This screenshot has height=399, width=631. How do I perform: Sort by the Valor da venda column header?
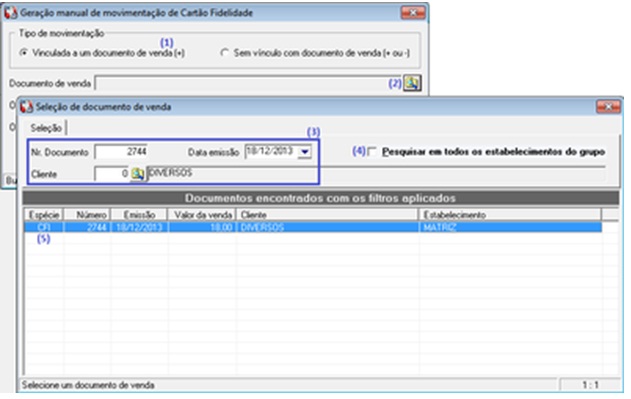pos(202,215)
